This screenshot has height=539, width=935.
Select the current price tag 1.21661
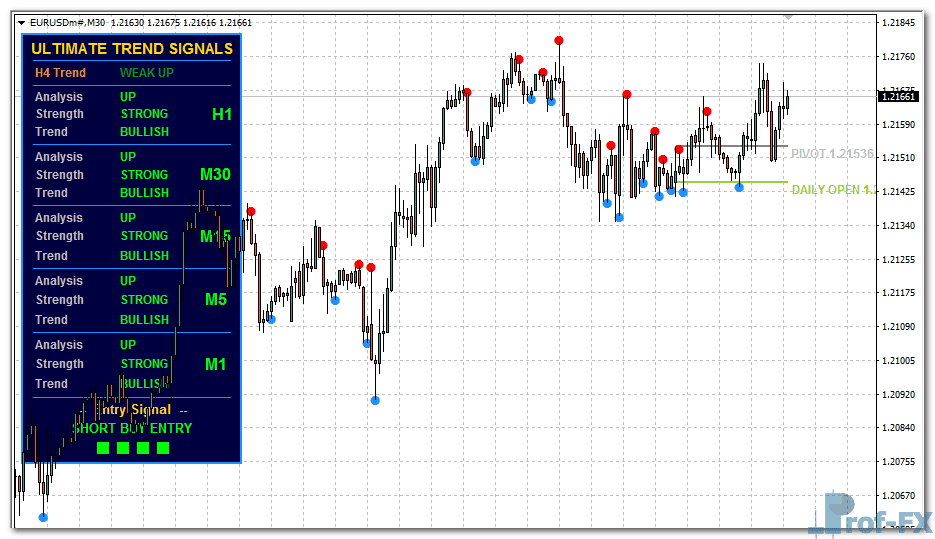(898, 96)
